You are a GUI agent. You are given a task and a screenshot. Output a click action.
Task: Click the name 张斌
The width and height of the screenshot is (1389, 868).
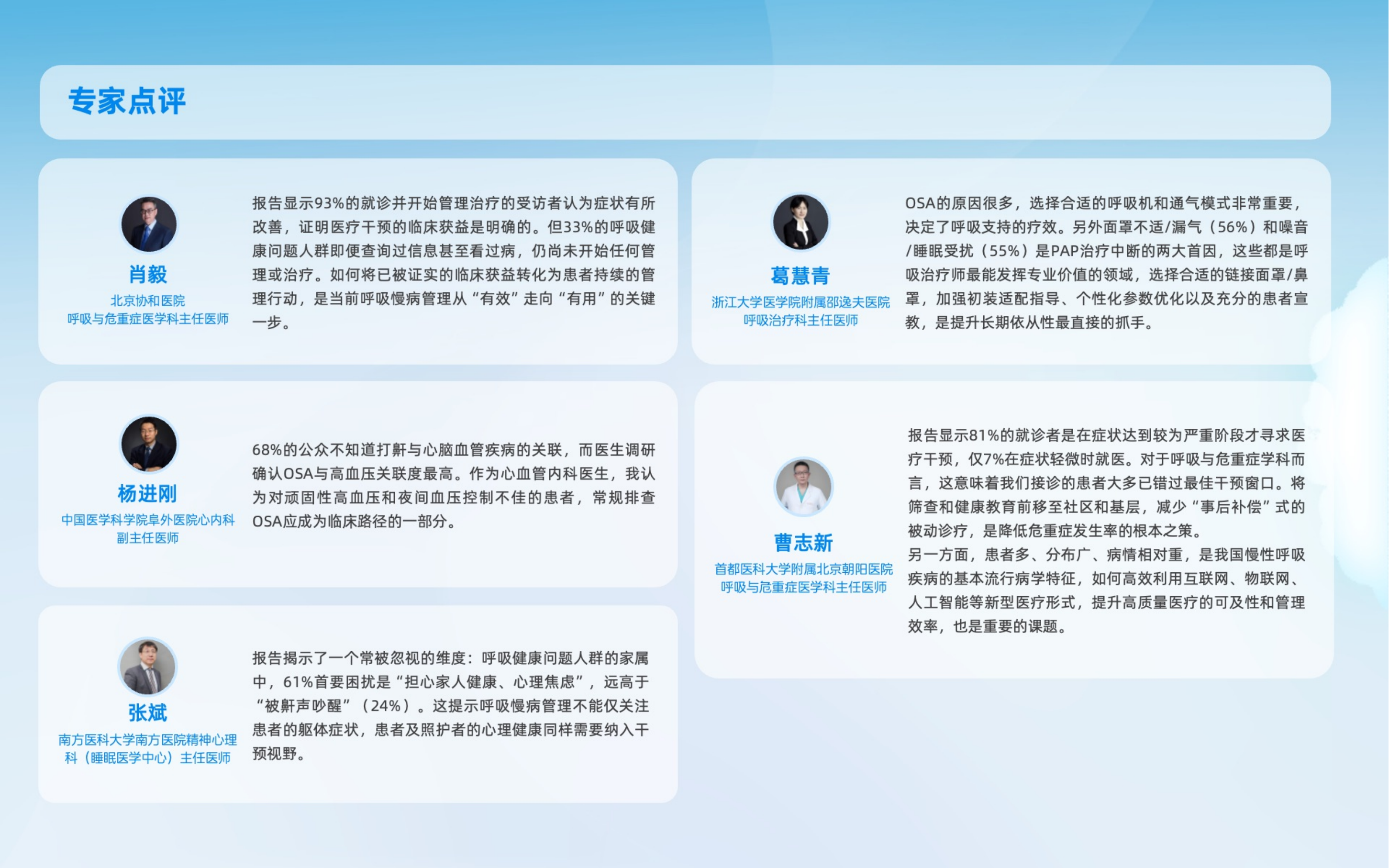(147, 713)
